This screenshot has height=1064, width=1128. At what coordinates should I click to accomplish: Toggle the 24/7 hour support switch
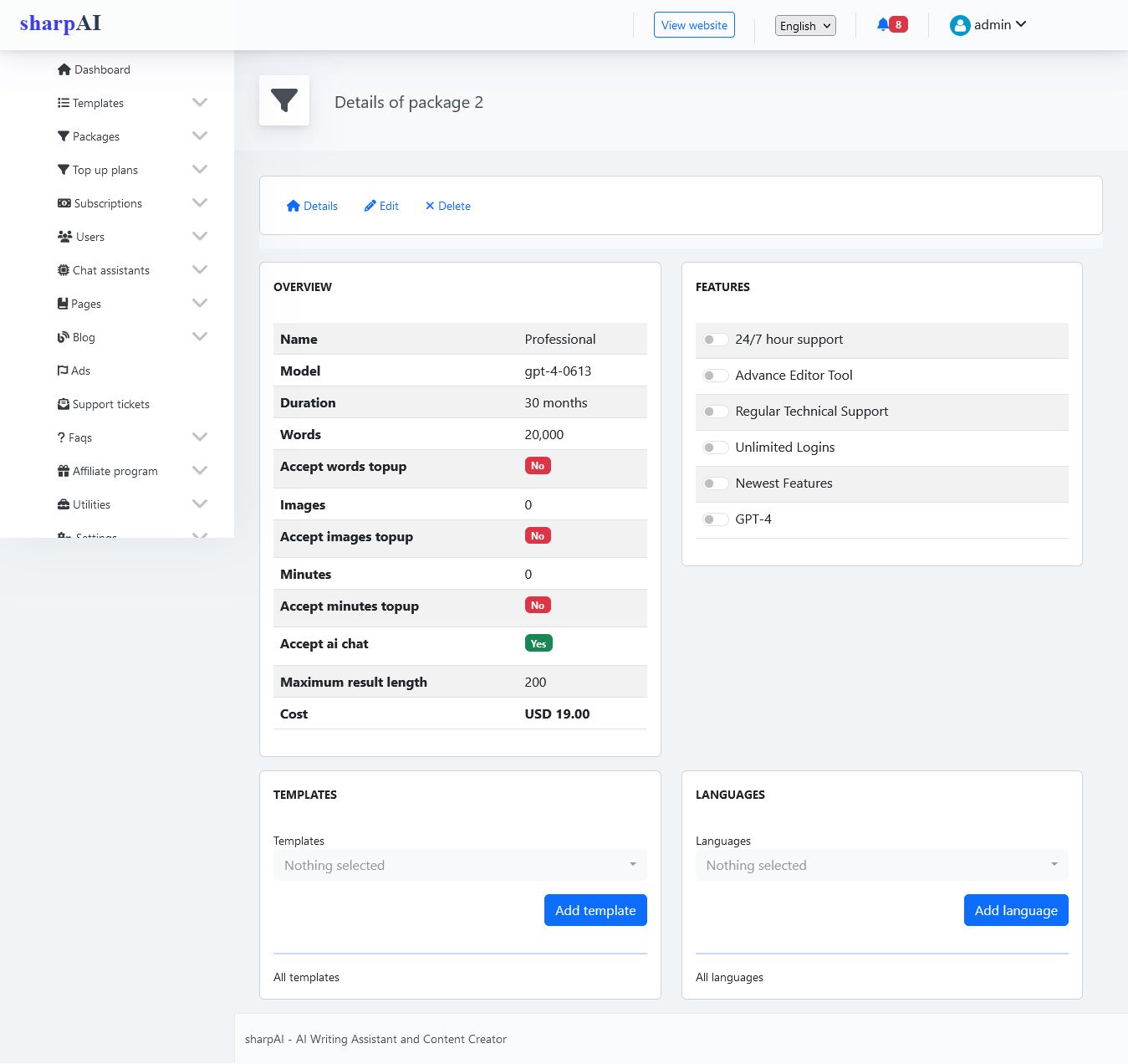[715, 340]
